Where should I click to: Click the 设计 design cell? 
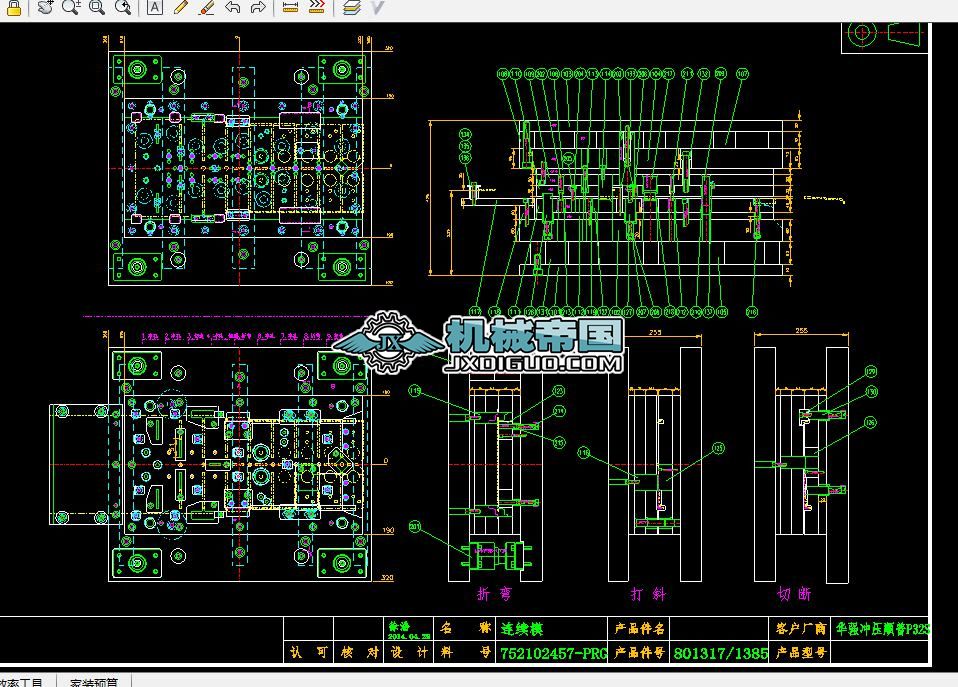coord(409,652)
